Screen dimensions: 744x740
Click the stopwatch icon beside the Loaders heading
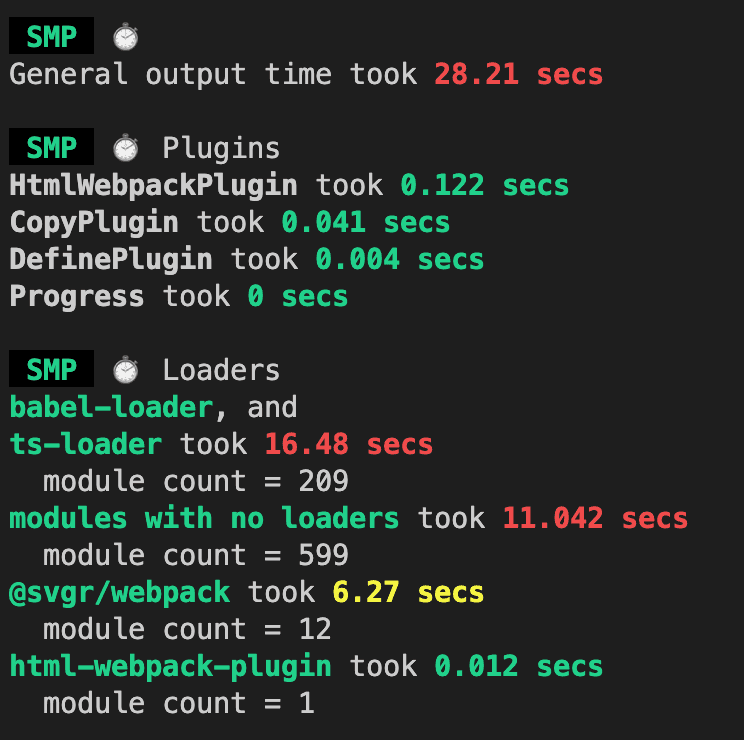point(125,370)
